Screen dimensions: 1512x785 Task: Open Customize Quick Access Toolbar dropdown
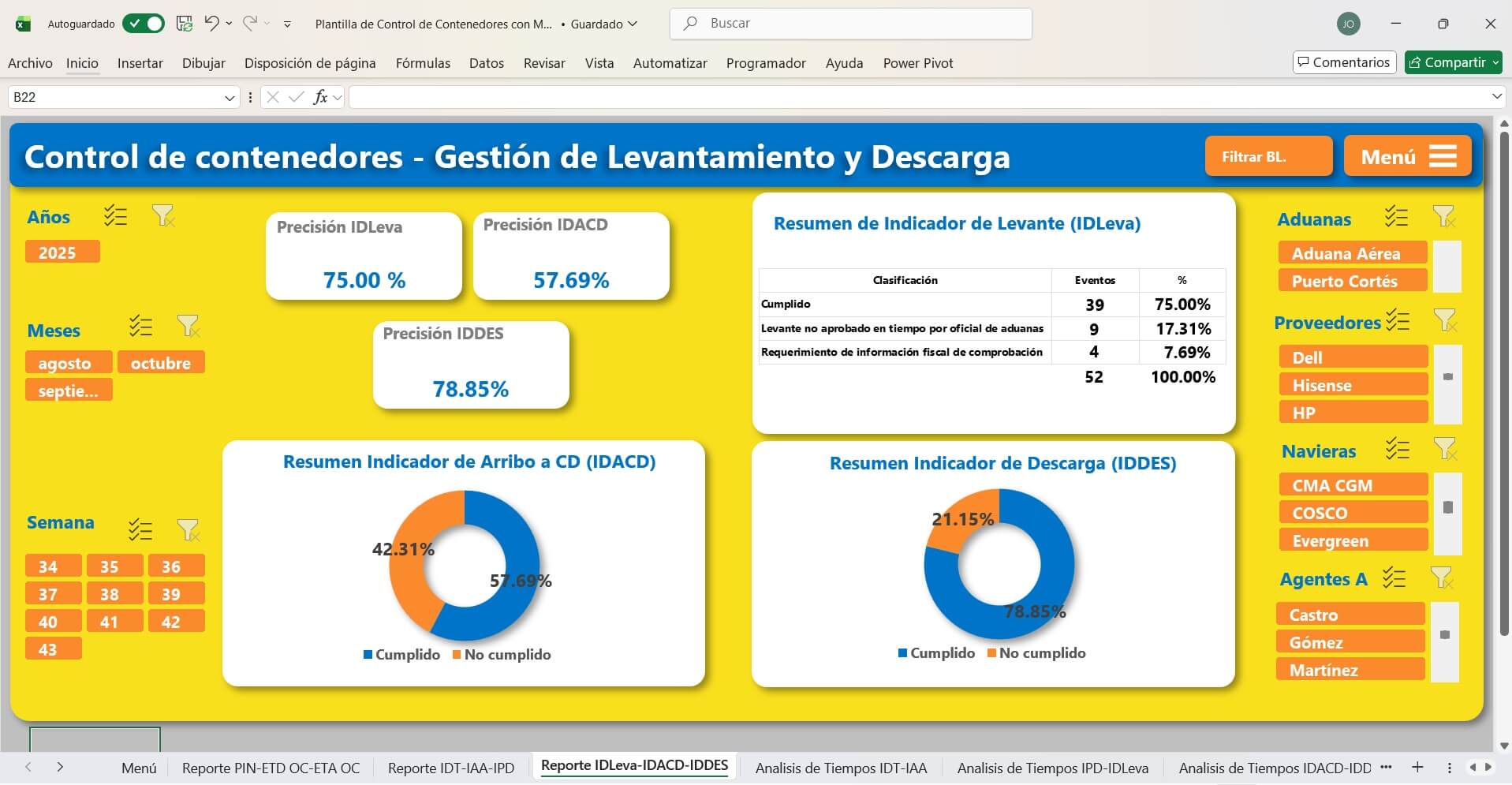coord(287,24)
